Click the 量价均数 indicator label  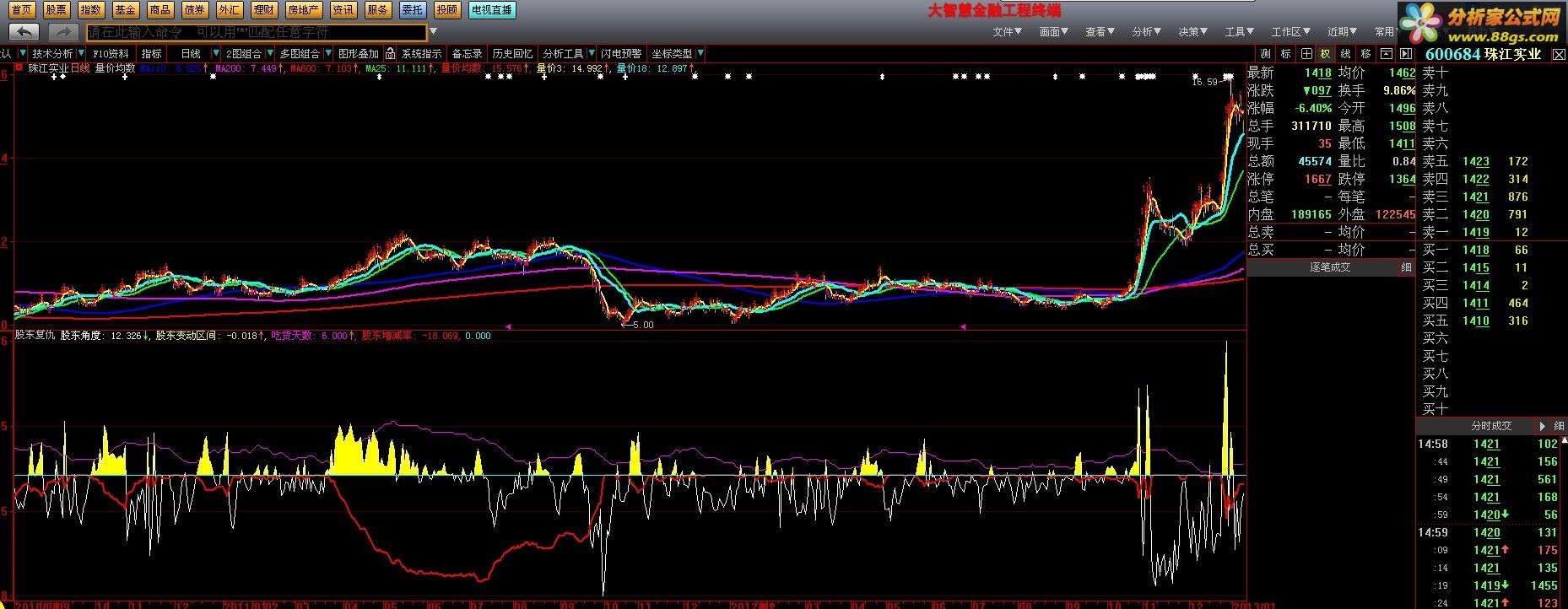click(x=115, y=68)
